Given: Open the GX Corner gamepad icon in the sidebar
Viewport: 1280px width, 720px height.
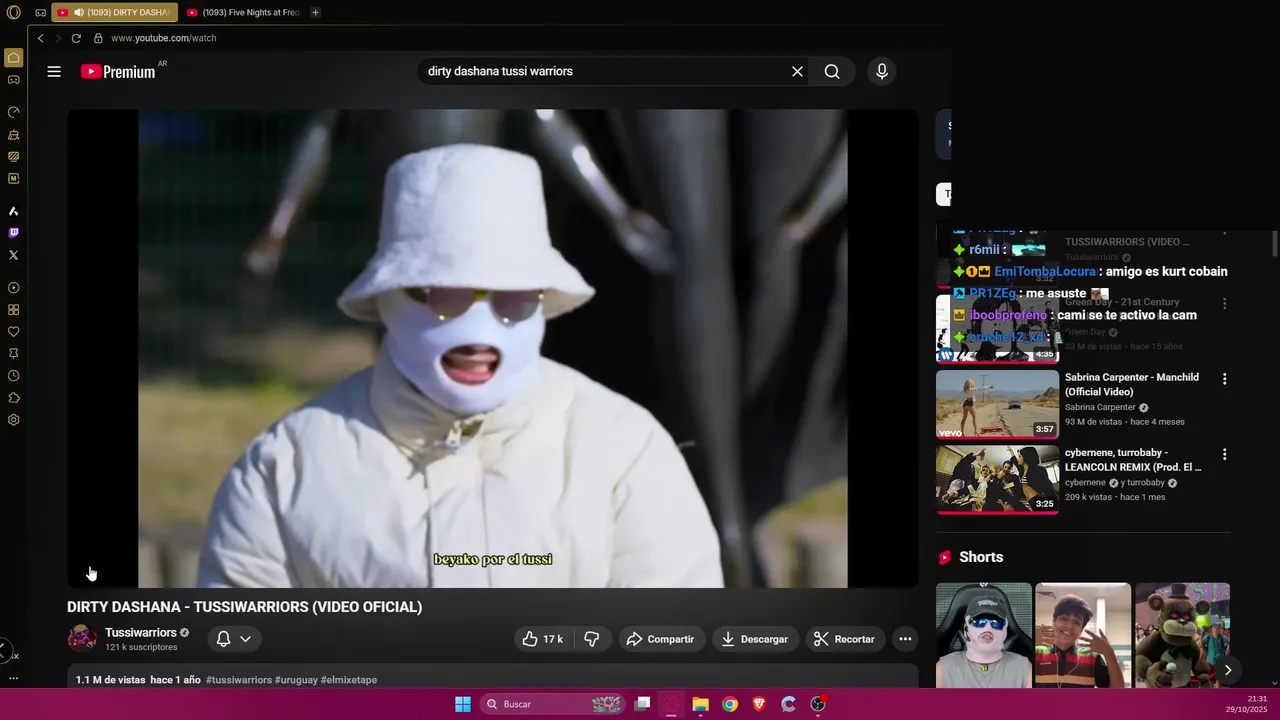Looking at the screenshot, I should pyautogui.click(x=14, y=79).
